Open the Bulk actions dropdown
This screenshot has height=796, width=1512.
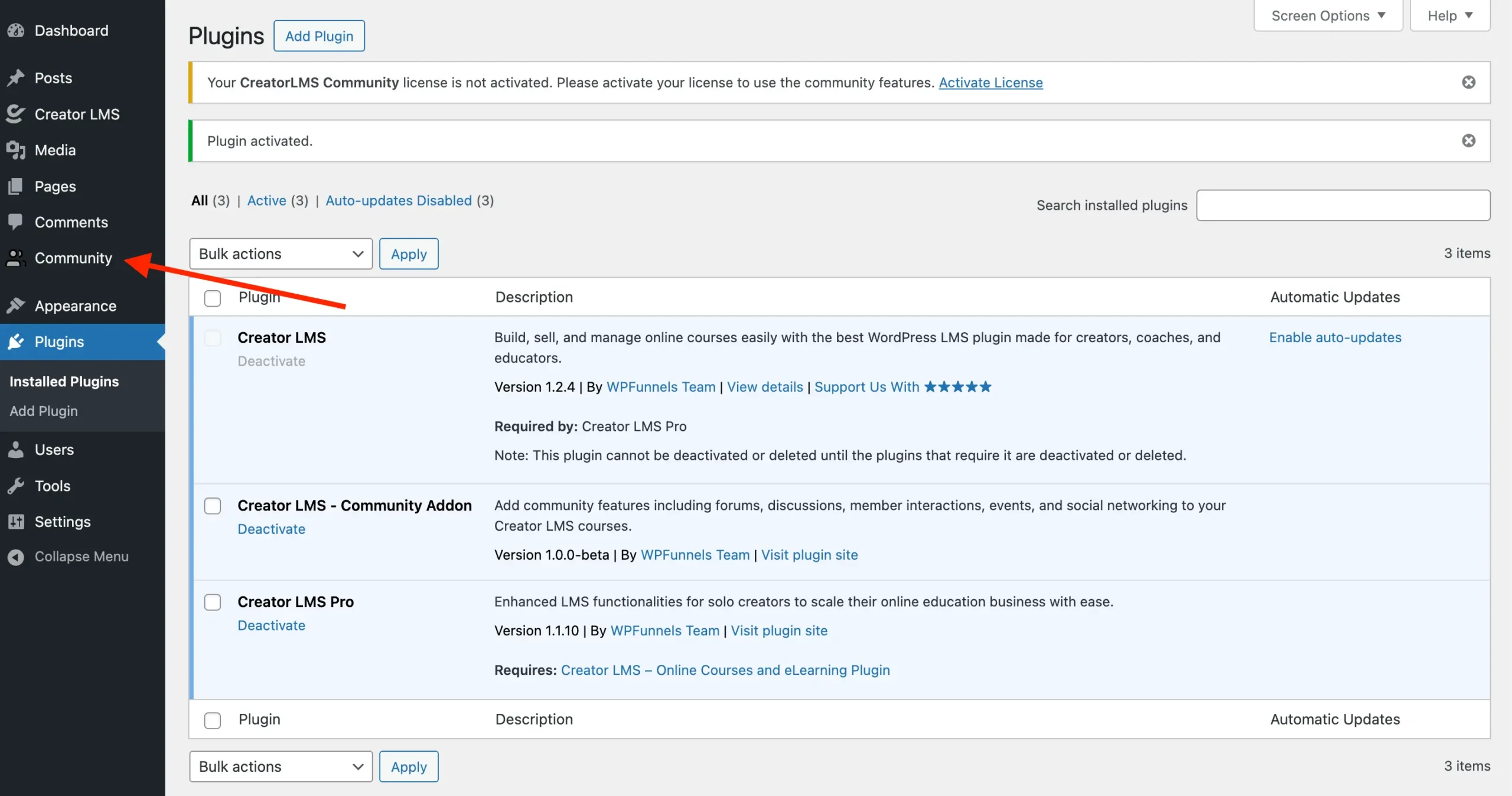pos(280,254)
